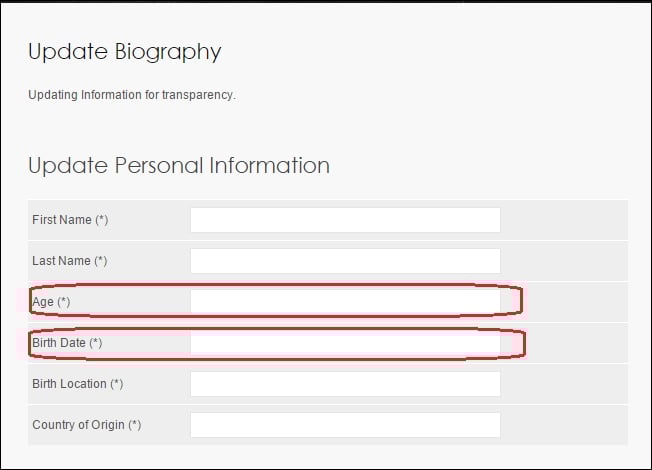This screenshot has width=652, height=470.
Task: Click the required asterisk beside First Name
Action: 102,220
